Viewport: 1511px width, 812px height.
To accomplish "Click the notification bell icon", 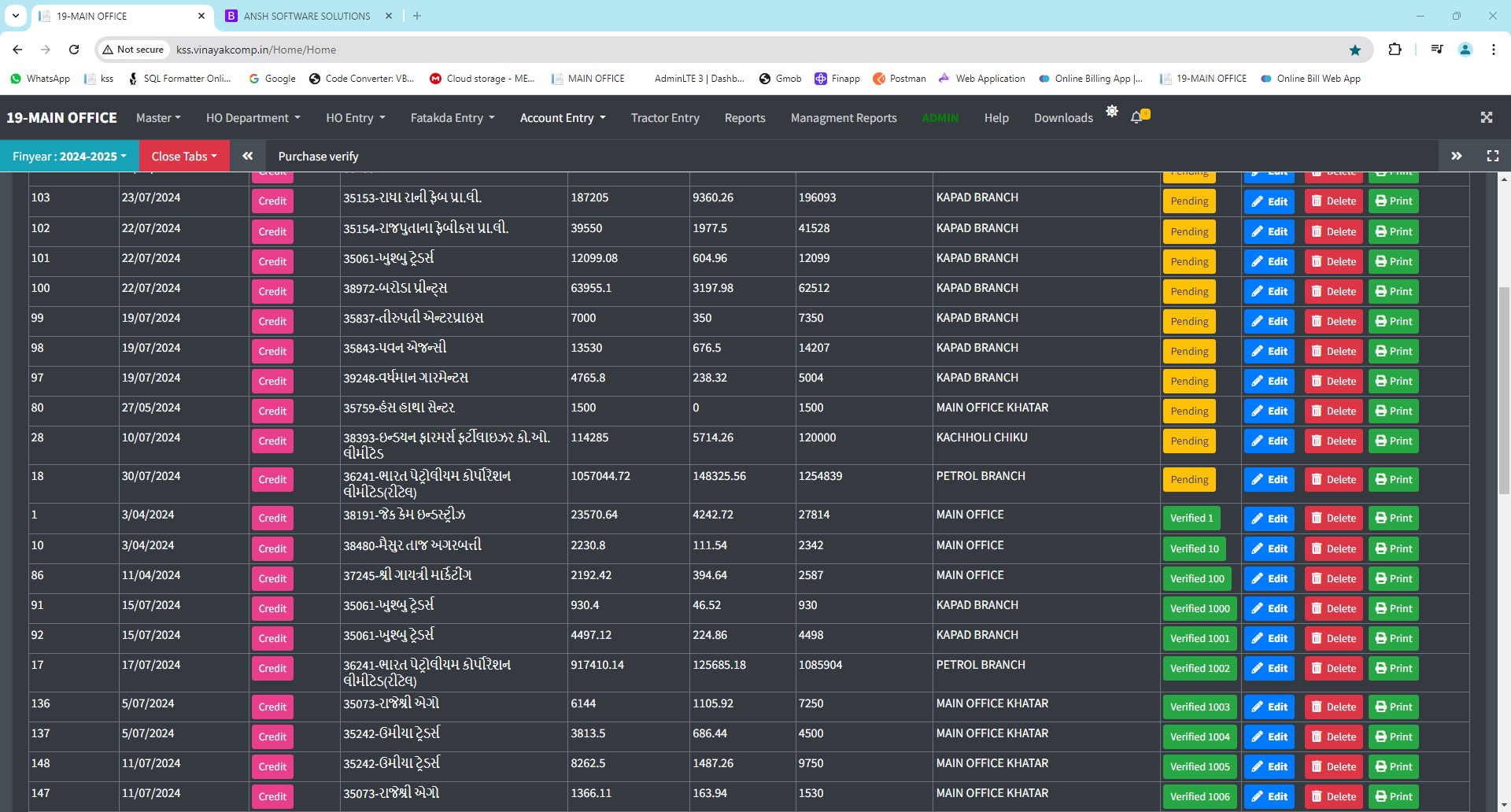I will 1136,117.
